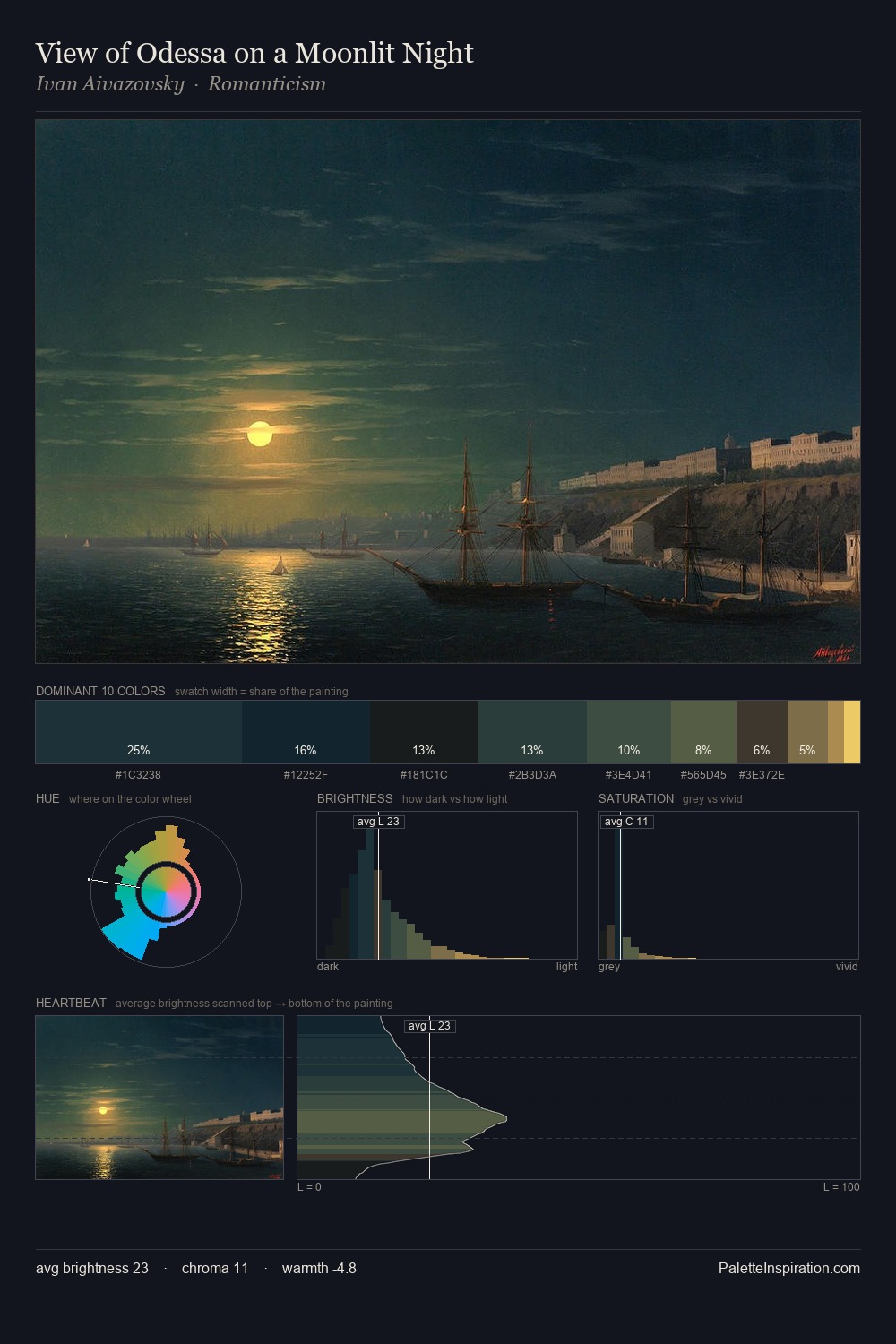Click the 'how dark vs how light' caption

pyautogui.click(x=454, y=799)
